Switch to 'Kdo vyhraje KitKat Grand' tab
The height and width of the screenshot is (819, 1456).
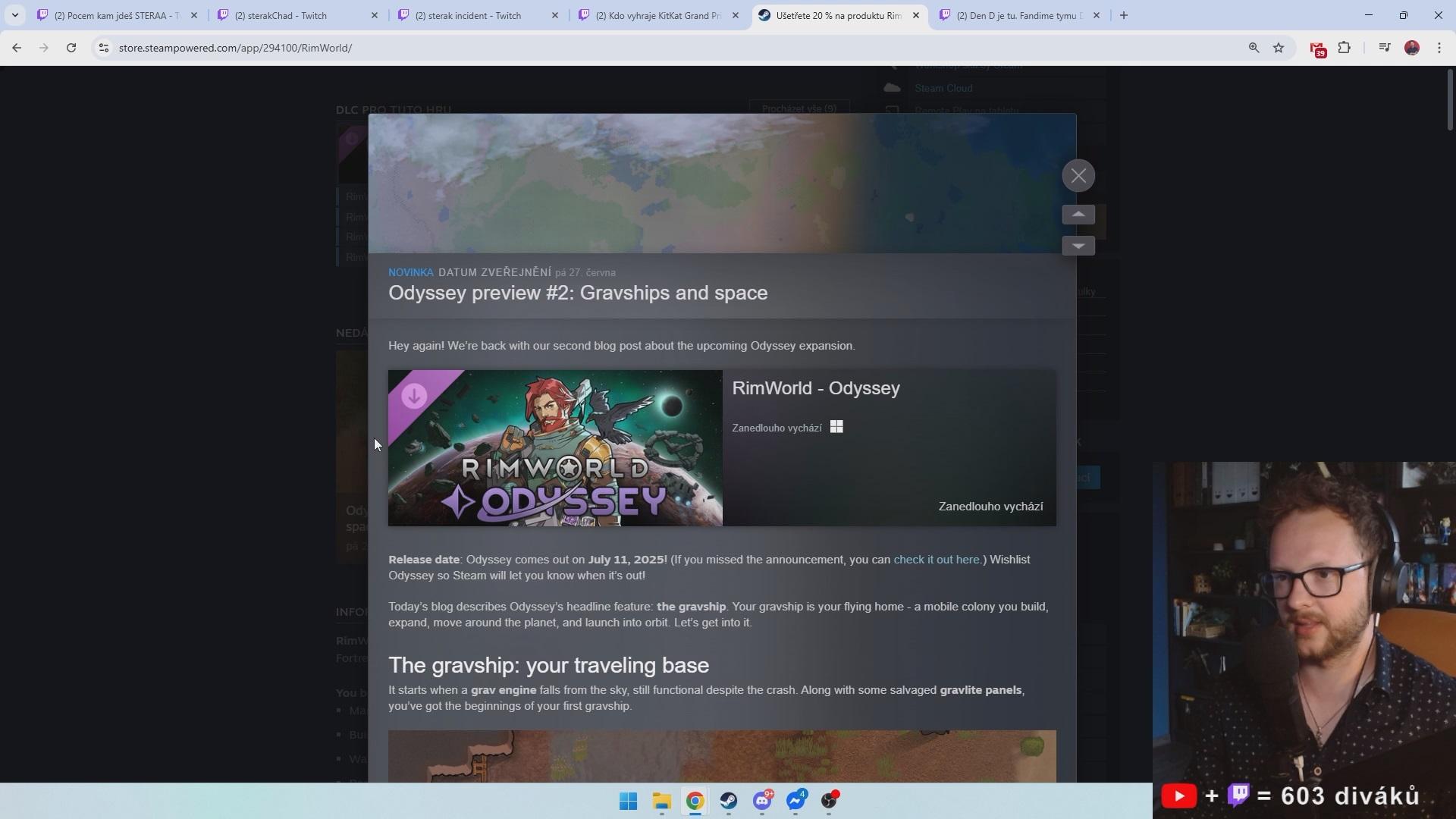pyautogui.click(x=659, y=15)
